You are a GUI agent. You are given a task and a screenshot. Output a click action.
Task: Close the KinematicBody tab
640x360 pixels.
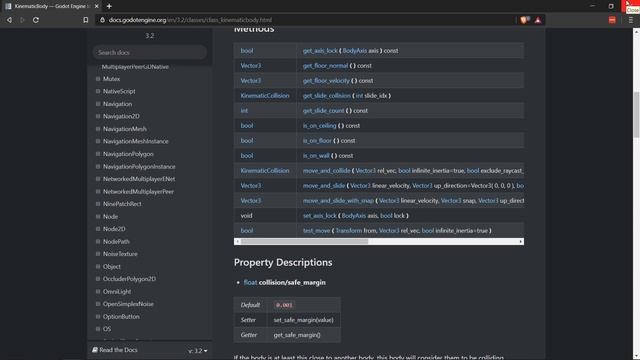pyautogui.click(x=96, y=6)
